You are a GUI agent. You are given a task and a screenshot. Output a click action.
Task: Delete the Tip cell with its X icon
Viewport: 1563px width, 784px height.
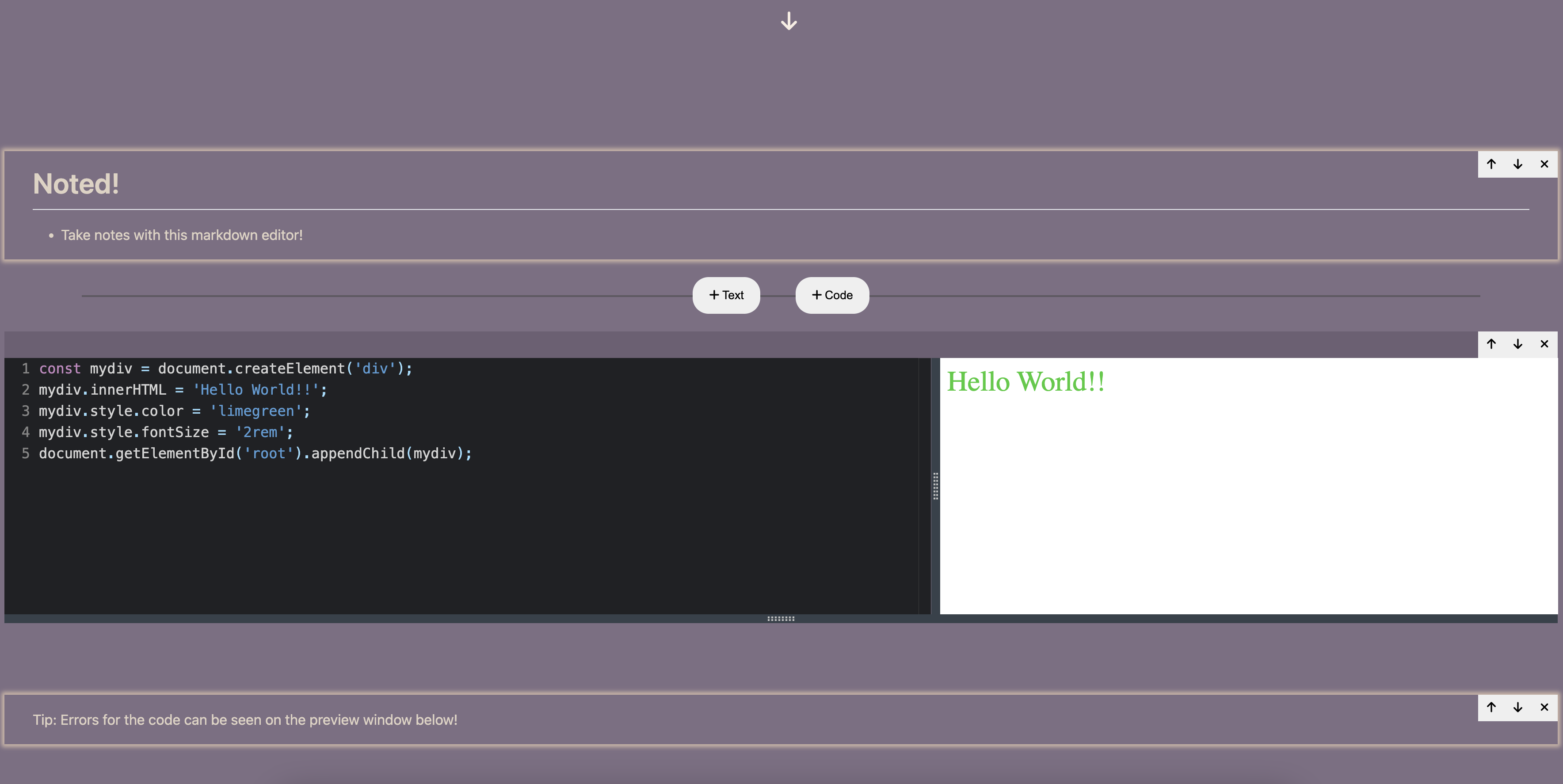point(1544,708)
